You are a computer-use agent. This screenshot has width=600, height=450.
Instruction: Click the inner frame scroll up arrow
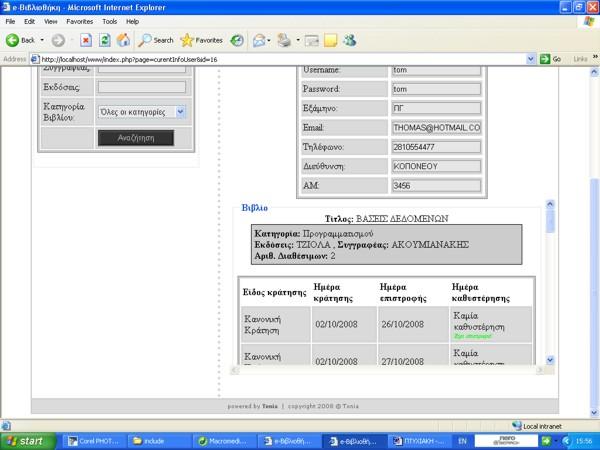pos(550,204)
